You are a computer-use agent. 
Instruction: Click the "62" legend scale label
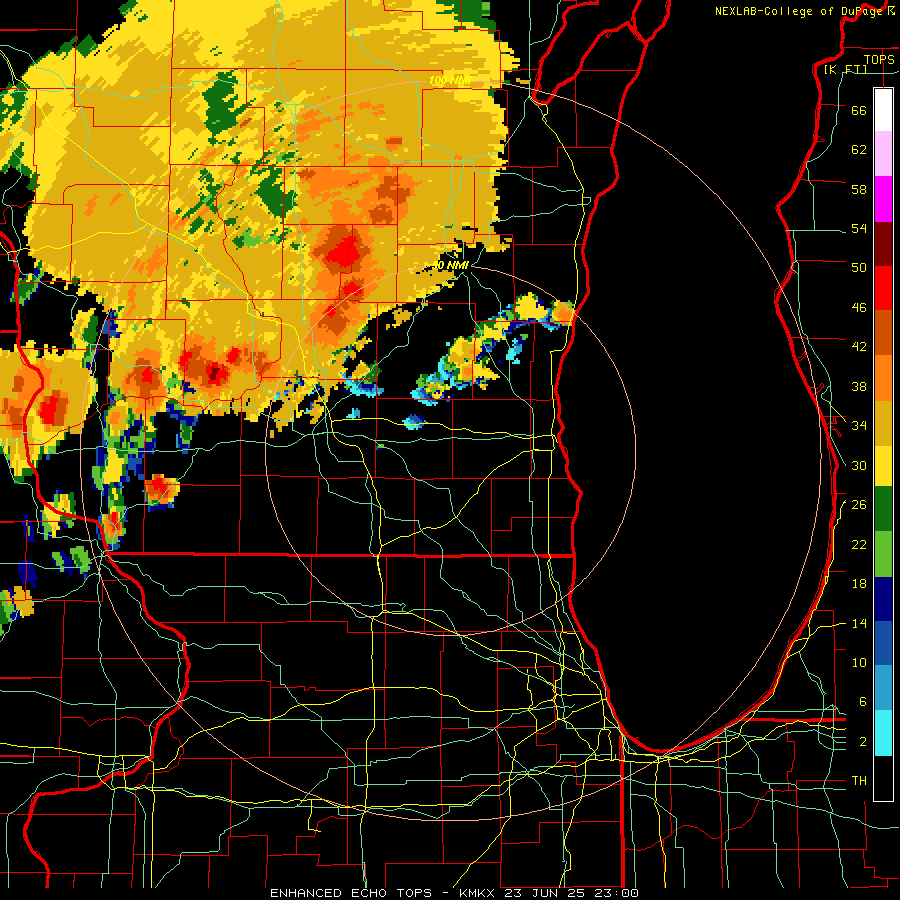[859, 150]
